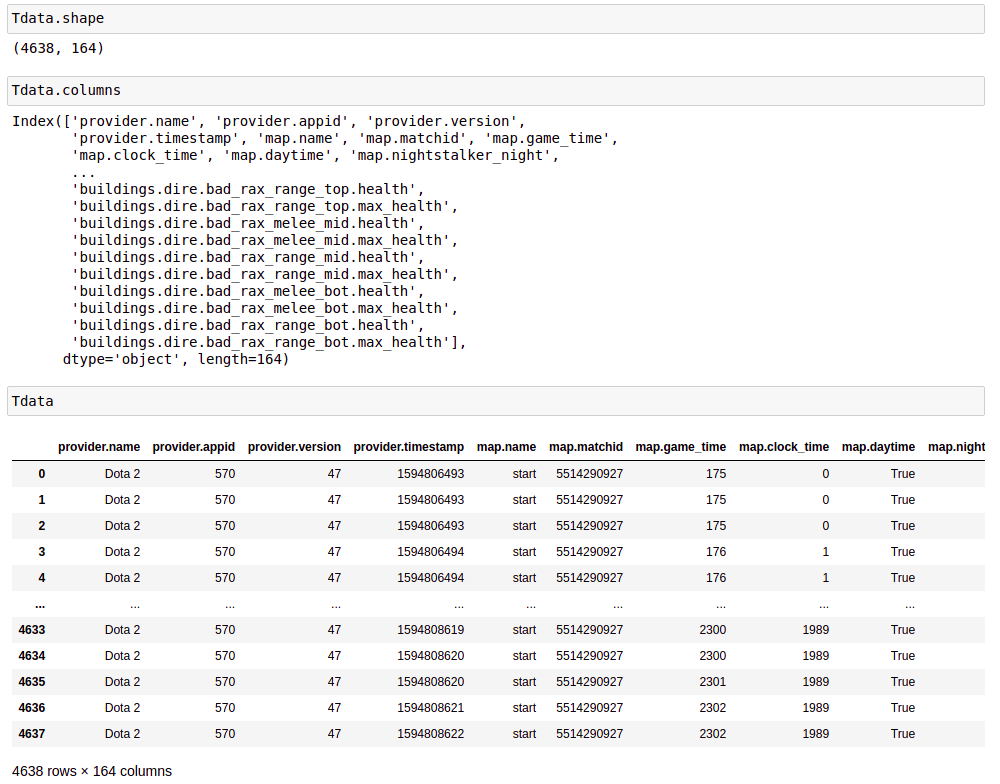Select the provider.appid column header
This screenshot has height=784, width=1000.
click(x=194, y=447)
